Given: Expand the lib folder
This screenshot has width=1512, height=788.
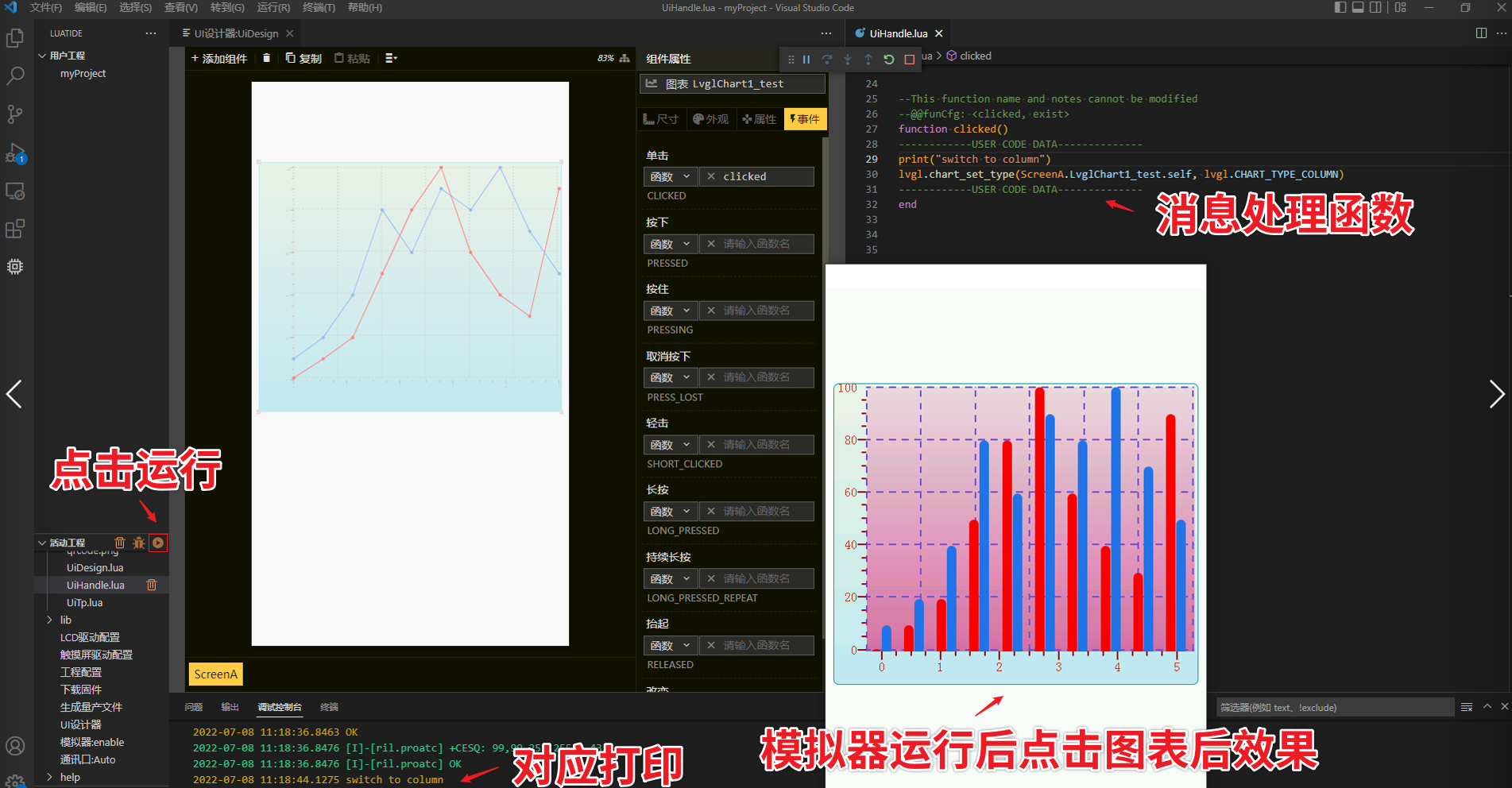Looking at the screenshot, I should click(x=49, y=620).
